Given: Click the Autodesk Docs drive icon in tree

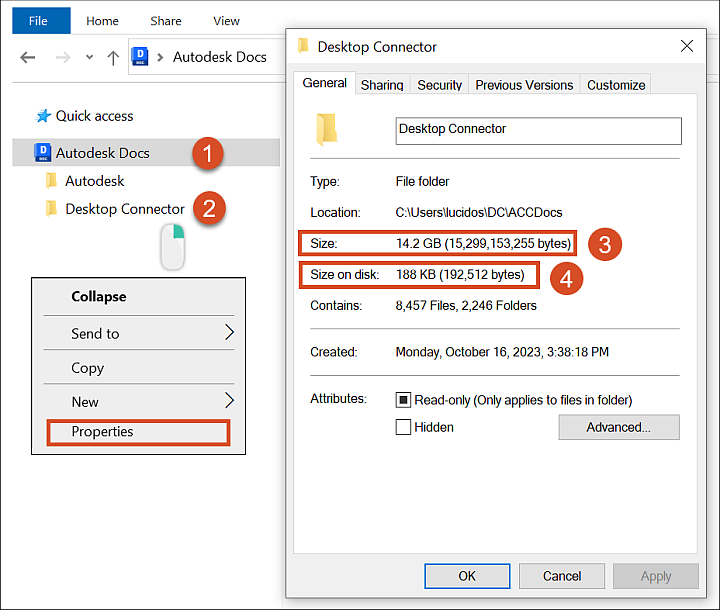Looking at the screenshot, I should click(x=43, y=152).
